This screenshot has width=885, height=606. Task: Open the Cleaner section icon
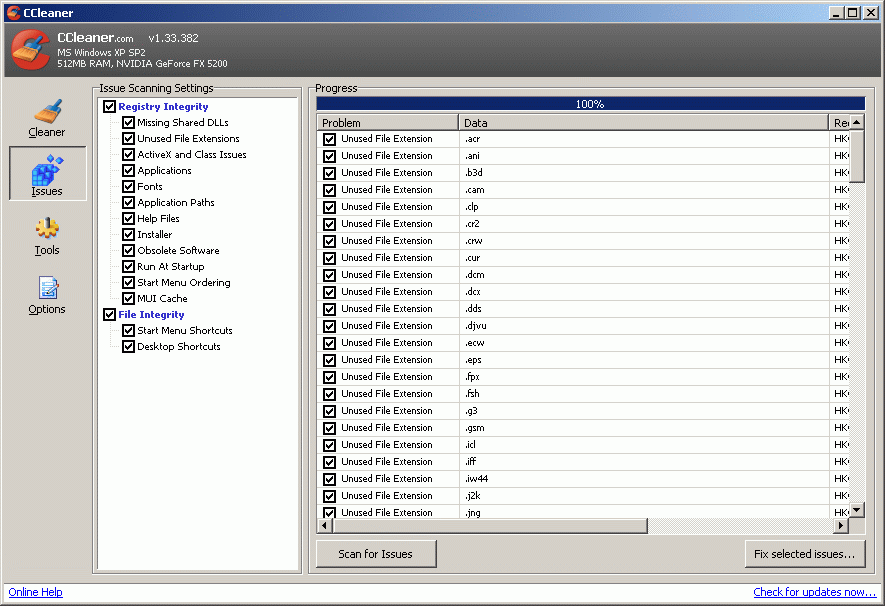click(x=47, y=112)
